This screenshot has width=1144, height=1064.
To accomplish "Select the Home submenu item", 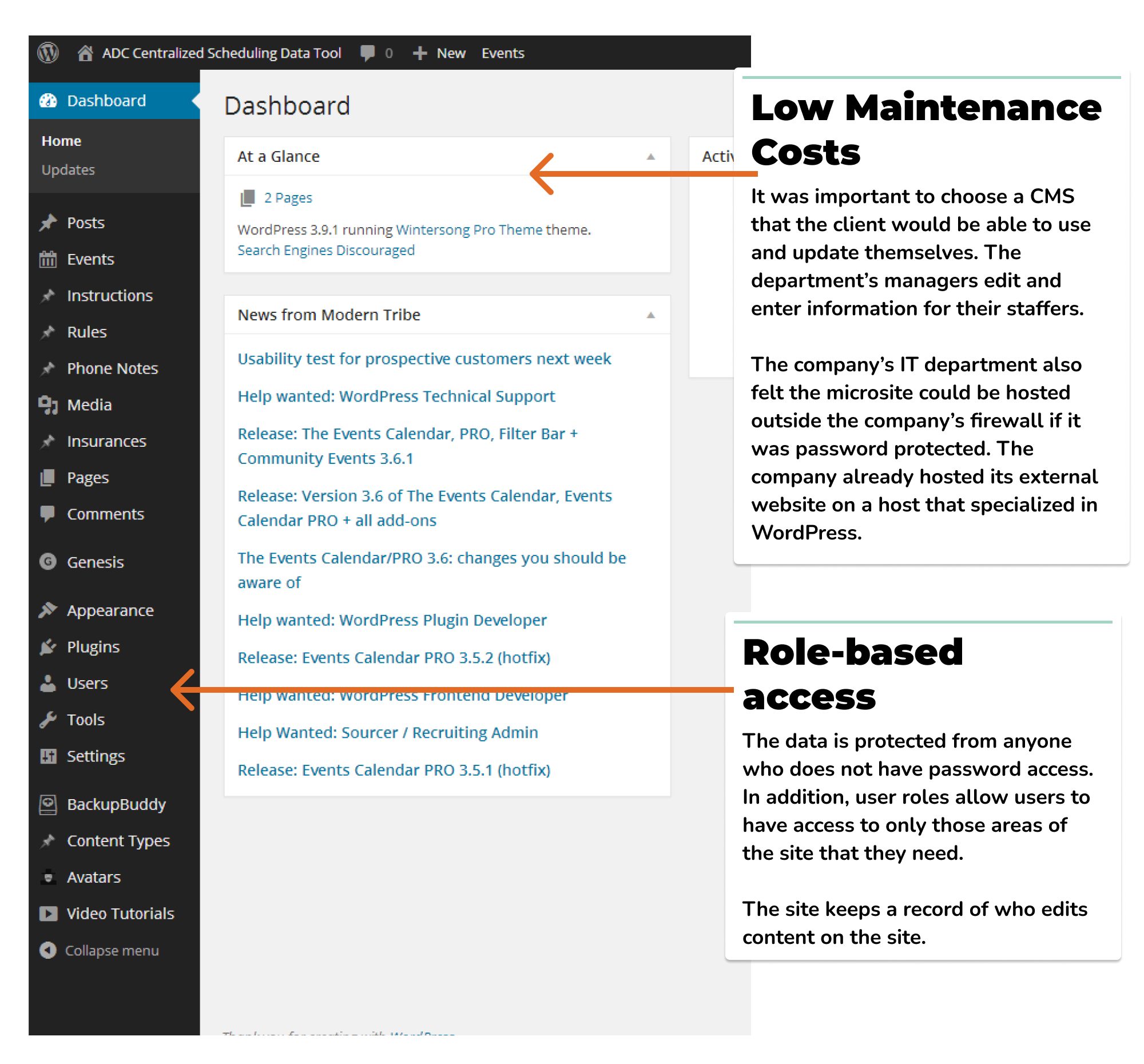I will click(62, 141).
